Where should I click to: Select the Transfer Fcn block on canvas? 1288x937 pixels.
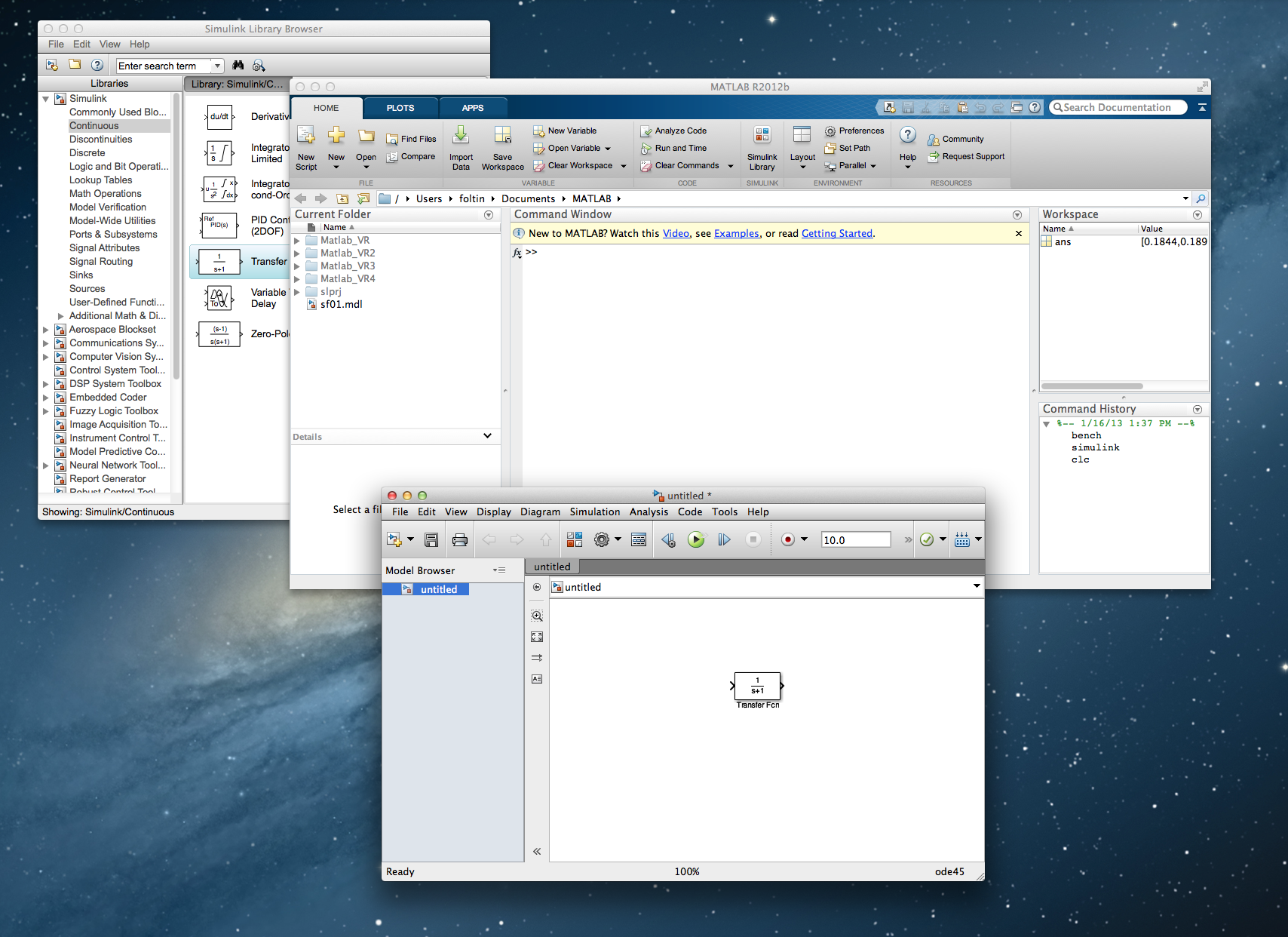pos(758,686)
